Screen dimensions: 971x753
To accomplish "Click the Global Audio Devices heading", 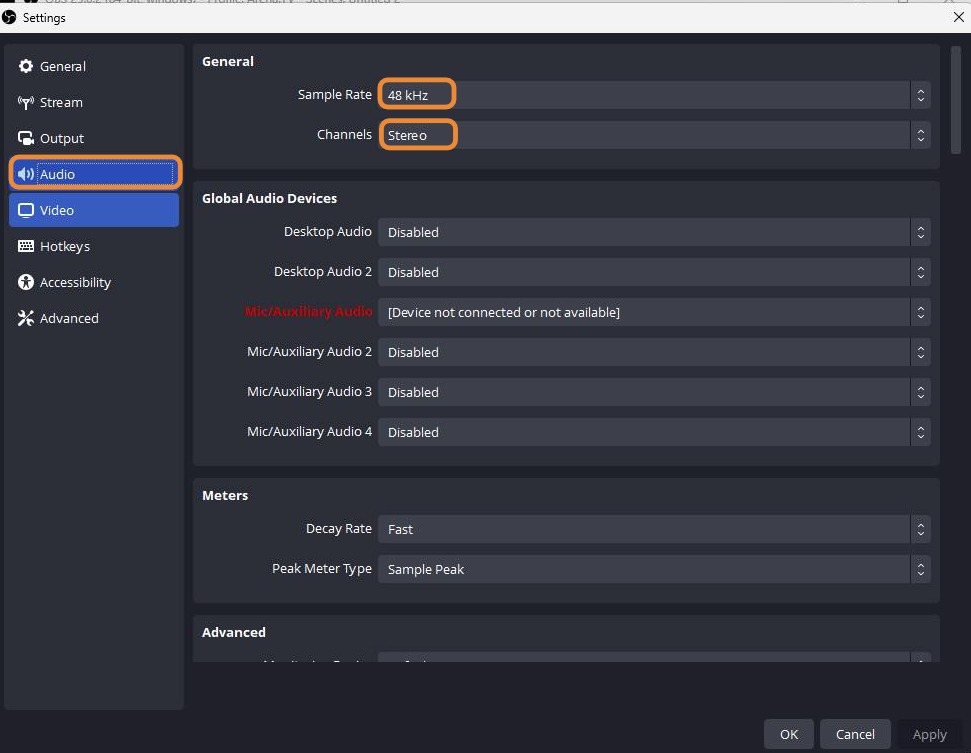I will point(269,198).
